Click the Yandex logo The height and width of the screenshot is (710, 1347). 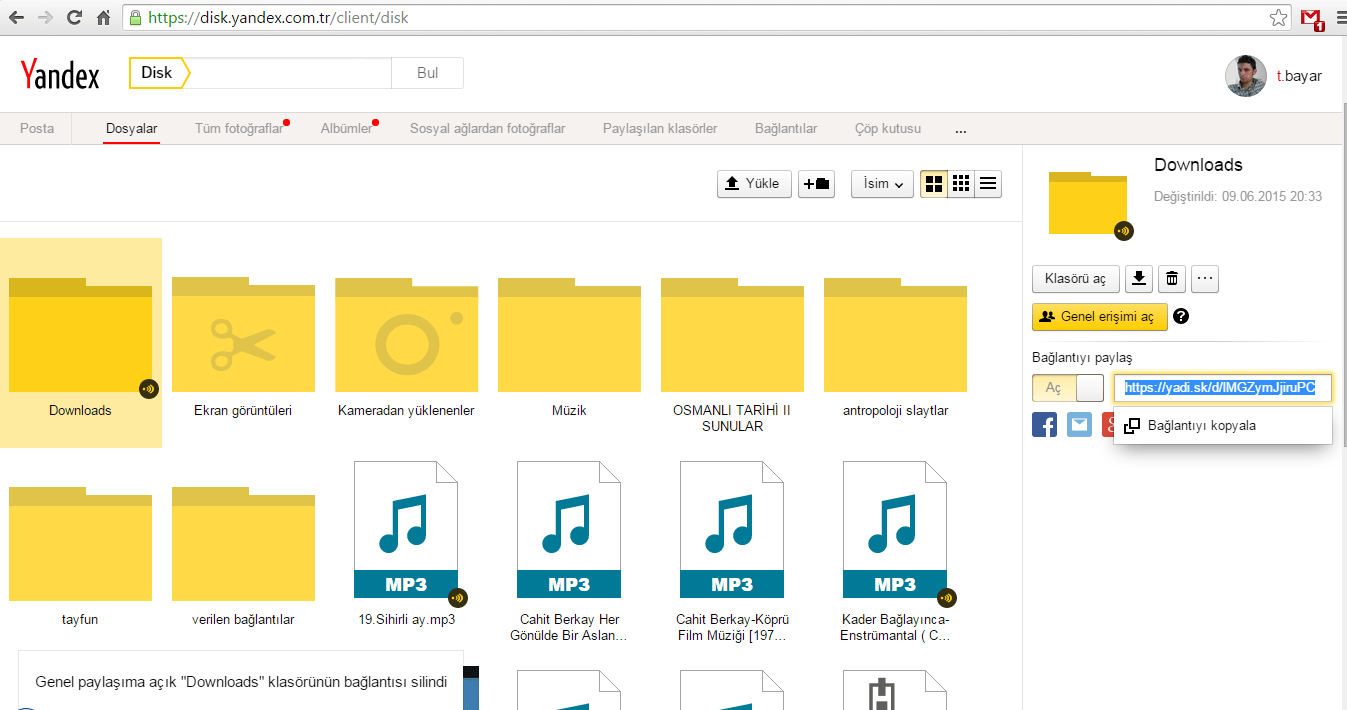60,75
